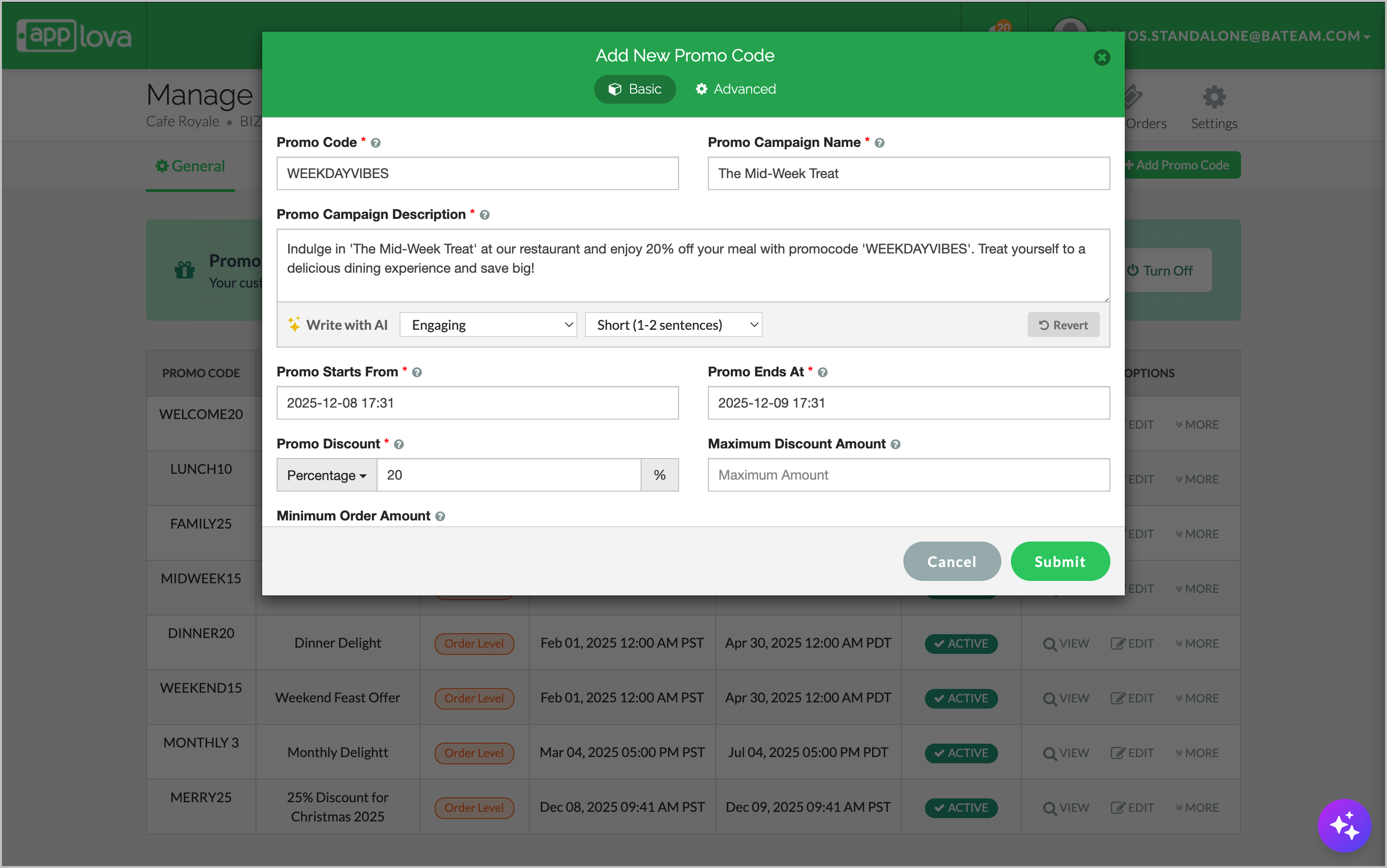Click the Promo Code help question icon
Image resolution: width=1387 pixels, height=868 pixels.
376,143
